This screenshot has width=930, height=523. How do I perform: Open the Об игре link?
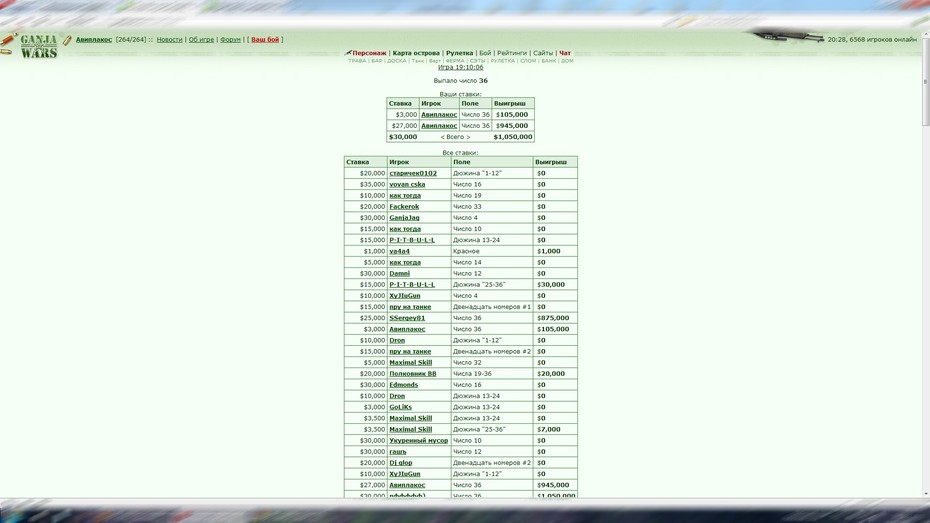click(x=201, y=40)
